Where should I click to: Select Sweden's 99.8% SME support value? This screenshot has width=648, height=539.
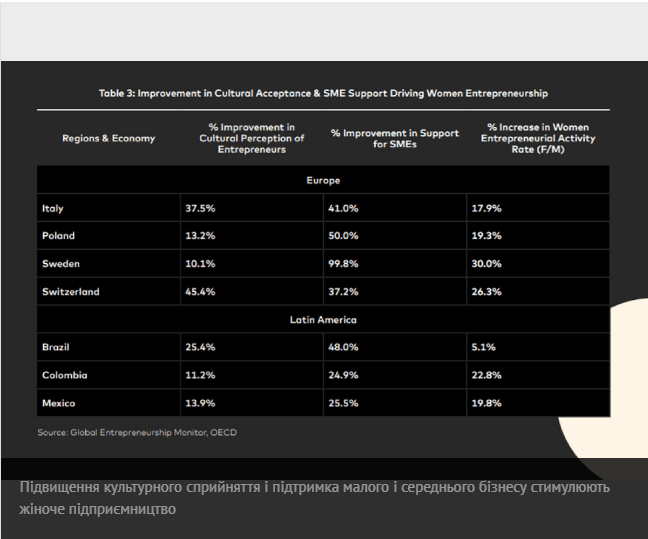coord(344,264)
